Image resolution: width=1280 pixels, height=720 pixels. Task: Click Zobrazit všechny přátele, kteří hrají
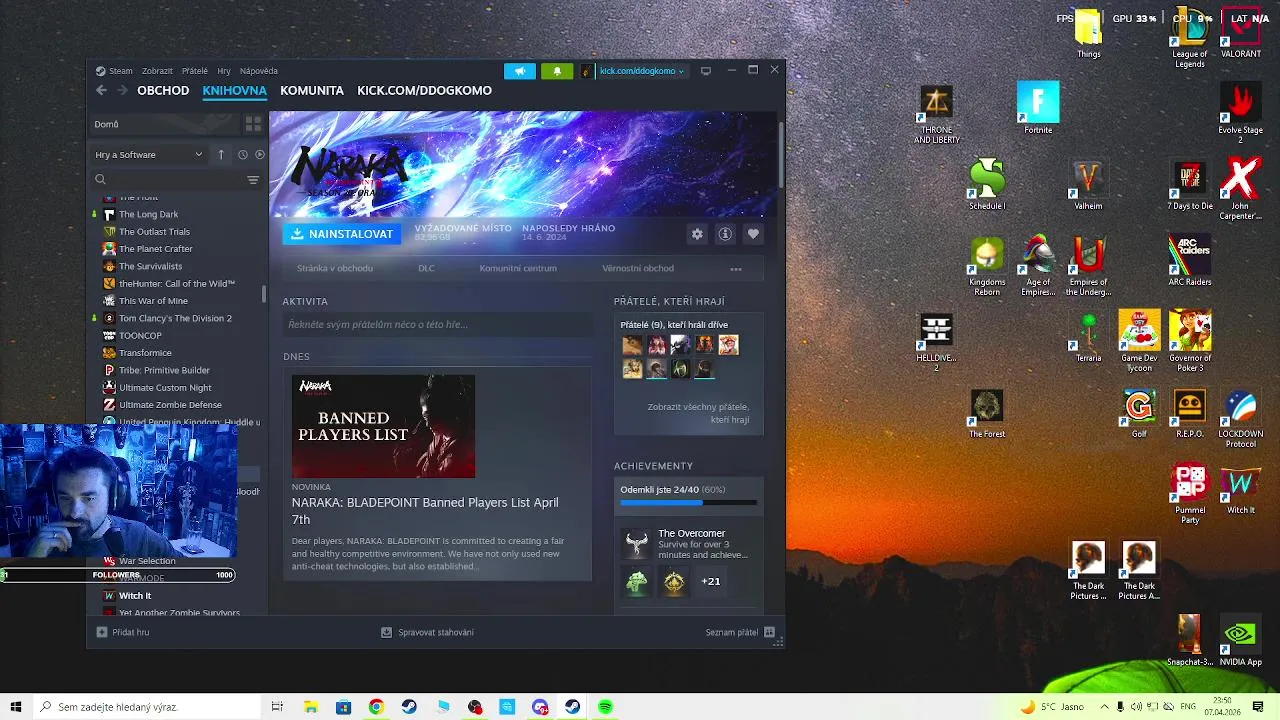[698, 413]
